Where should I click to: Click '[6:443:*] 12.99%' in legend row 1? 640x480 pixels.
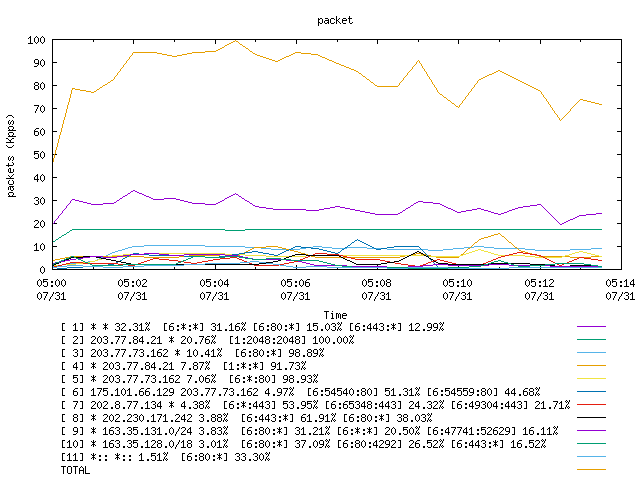pos(396,327)
